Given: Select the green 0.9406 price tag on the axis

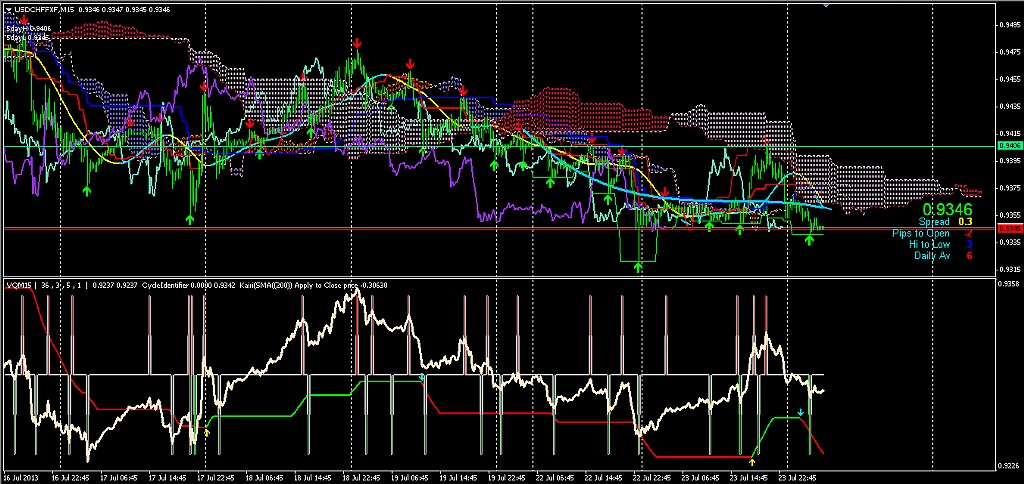Looking at the screenshot, I should (x=1008, y=146).
